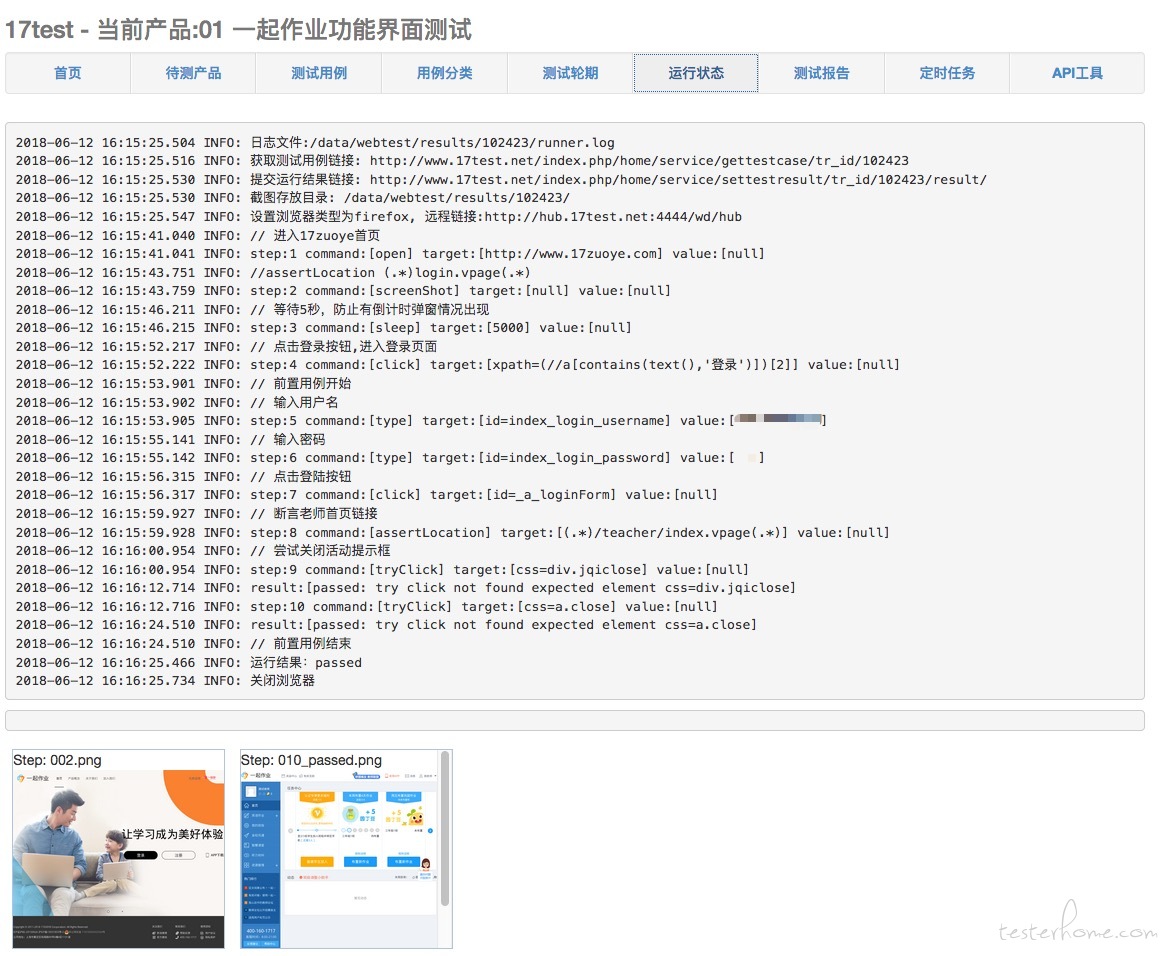The width and height of the screenshot is (1160, 956).
Task: Click the // 输入密码 comment line
Action: click(x=170, y=440)
